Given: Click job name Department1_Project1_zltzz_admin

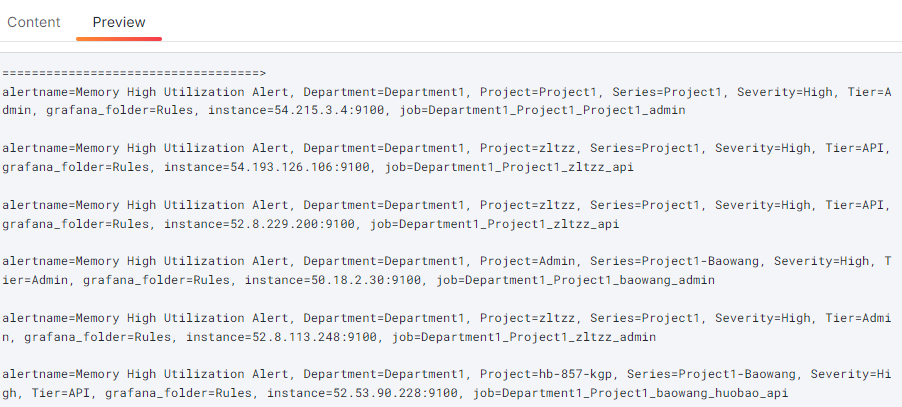Looking at the screenshot, I should coord(523,337).
